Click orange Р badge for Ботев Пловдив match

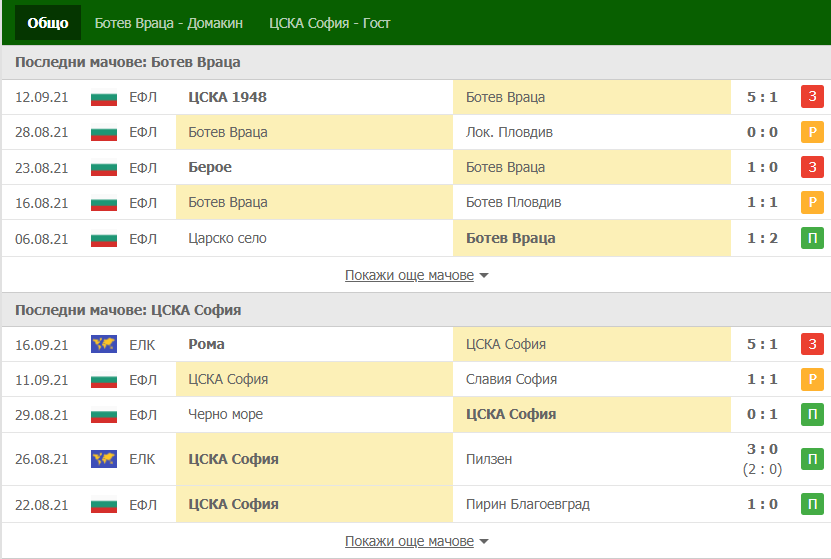pos(812,202)
